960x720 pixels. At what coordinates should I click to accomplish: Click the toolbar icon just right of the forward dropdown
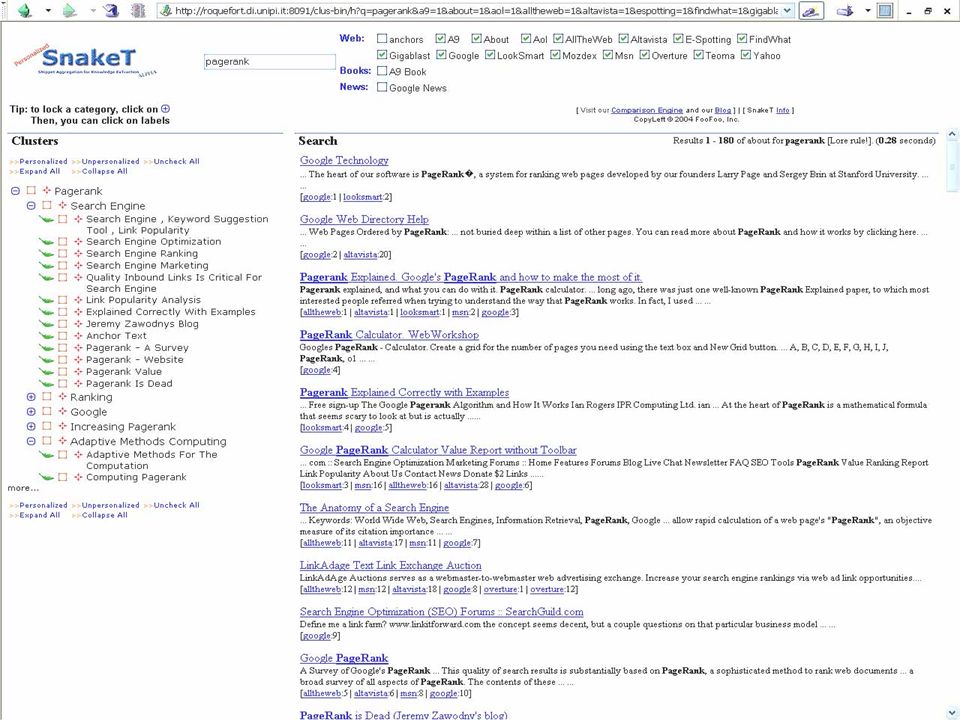111,10
